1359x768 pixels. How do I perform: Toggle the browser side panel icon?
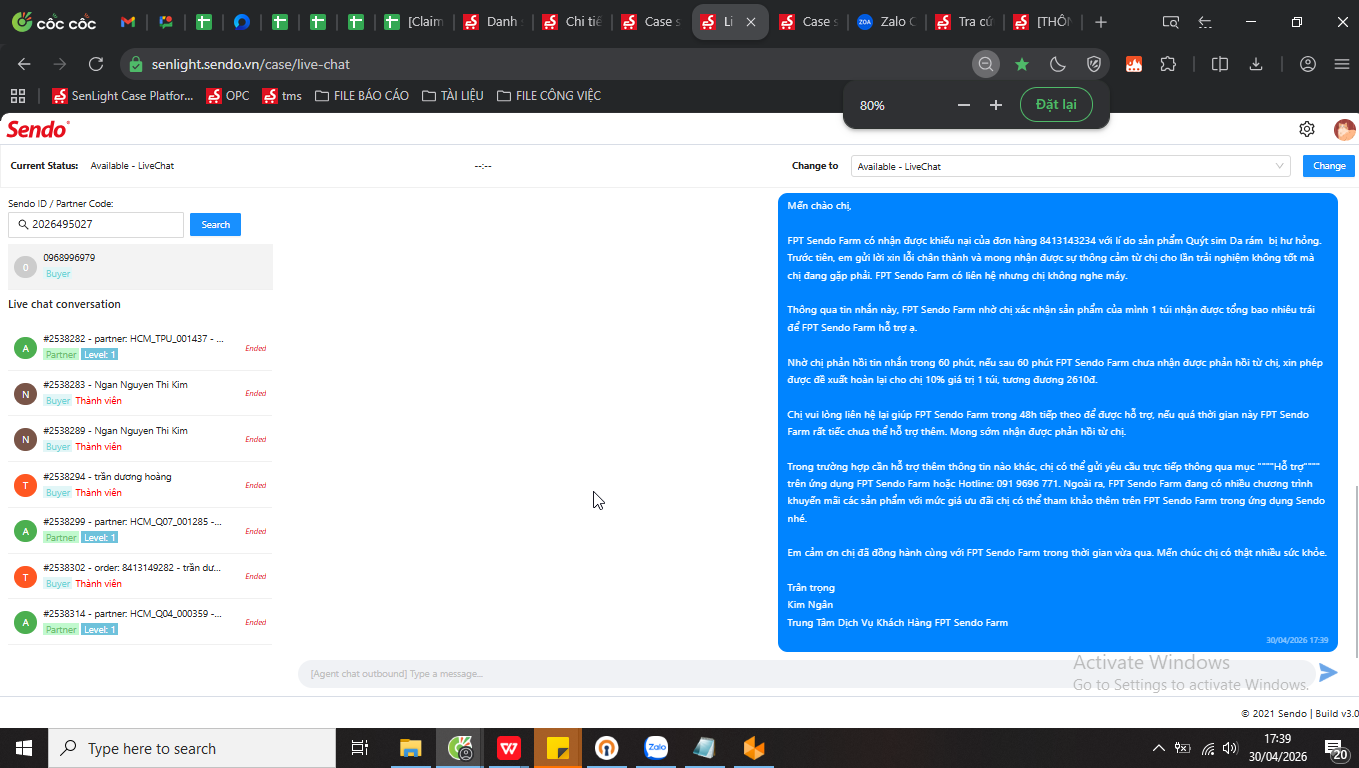(x=1219, y=64)
